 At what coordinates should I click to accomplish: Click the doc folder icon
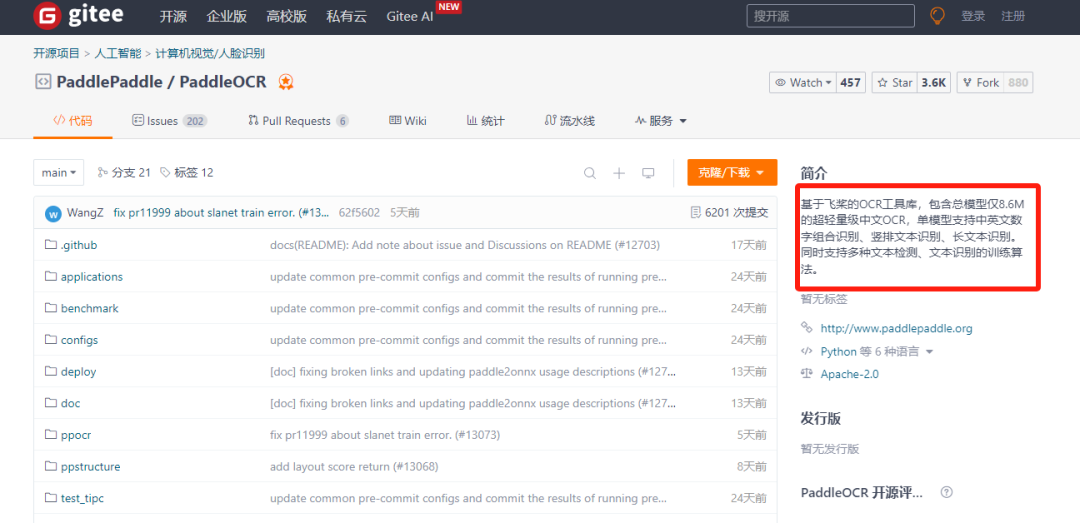(50, 403)
